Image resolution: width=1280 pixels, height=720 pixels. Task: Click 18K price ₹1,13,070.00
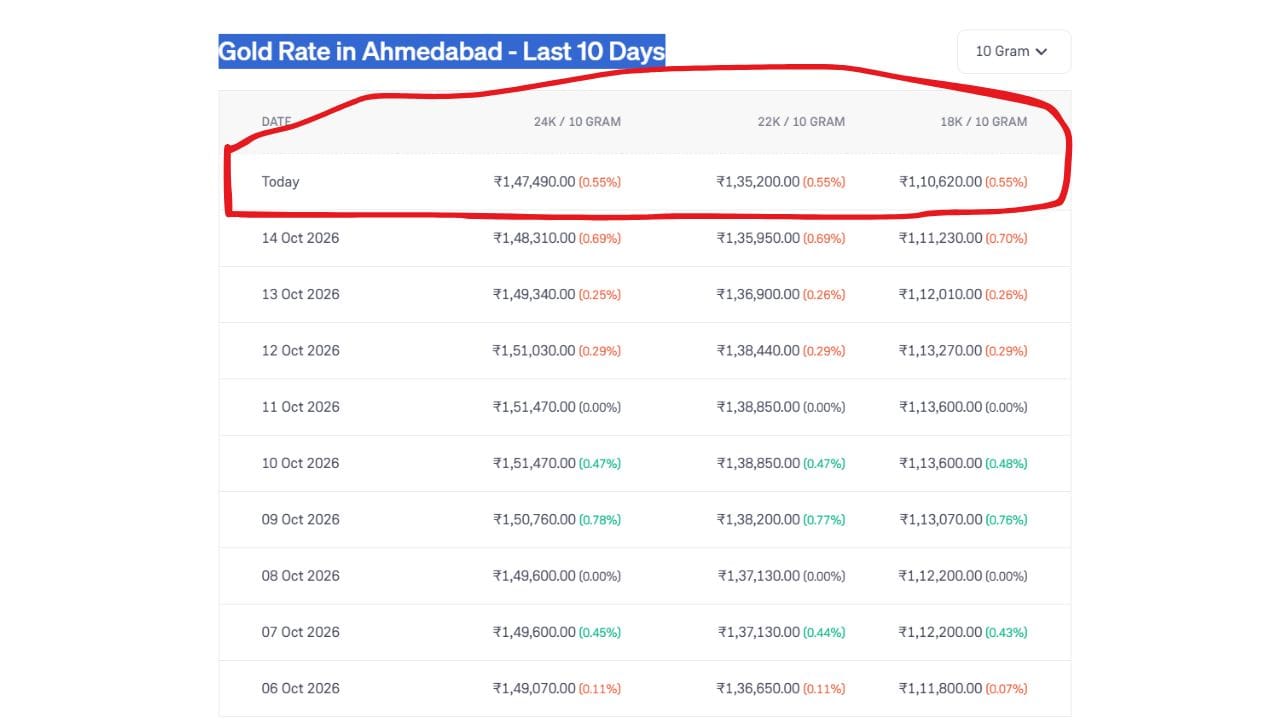pos(941,519)
